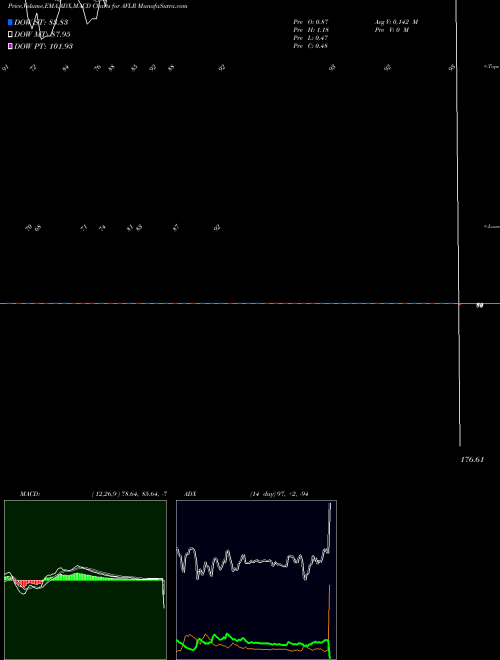The height and width of the screenshot is (660, 500).
Task: Click the (12,26,9) MACD parameters text
Action: [130, 494]
